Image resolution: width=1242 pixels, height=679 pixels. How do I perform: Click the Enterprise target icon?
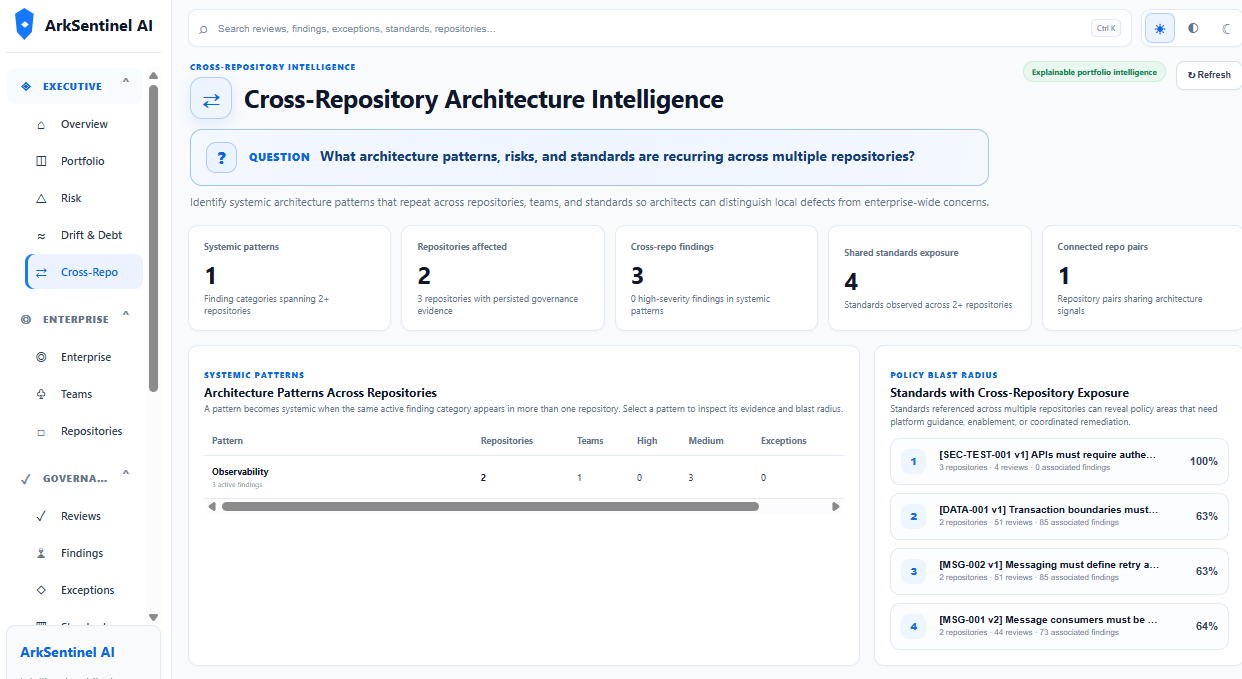(x=41, y=357)
